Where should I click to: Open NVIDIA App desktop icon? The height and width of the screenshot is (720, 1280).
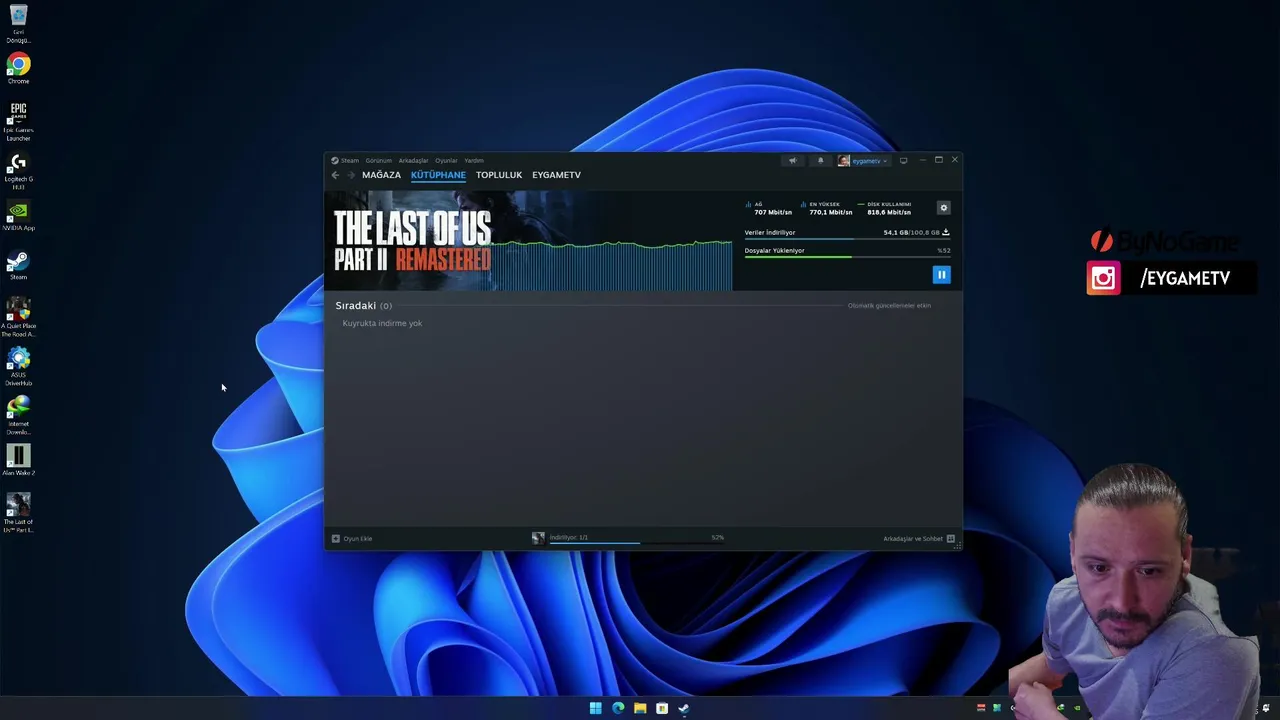click(18, 216)
